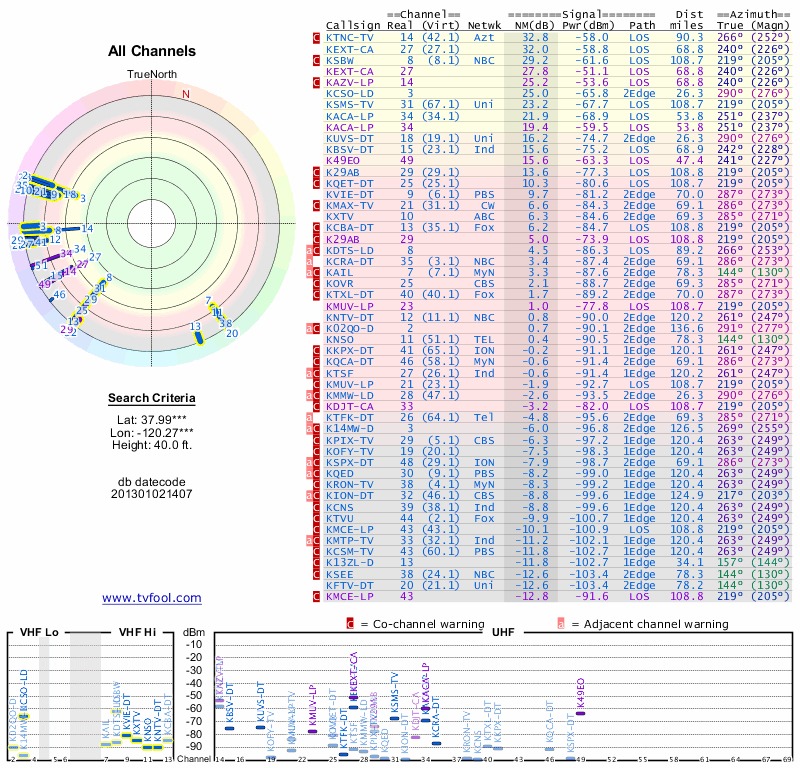Click the co-channel warning icon beside KAZV-LP
The image size is (800, 768).
click(x=317, y=82)
